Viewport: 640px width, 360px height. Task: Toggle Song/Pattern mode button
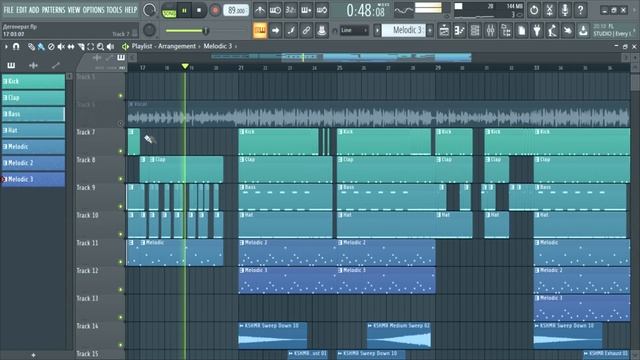click(x=169, y=11)
